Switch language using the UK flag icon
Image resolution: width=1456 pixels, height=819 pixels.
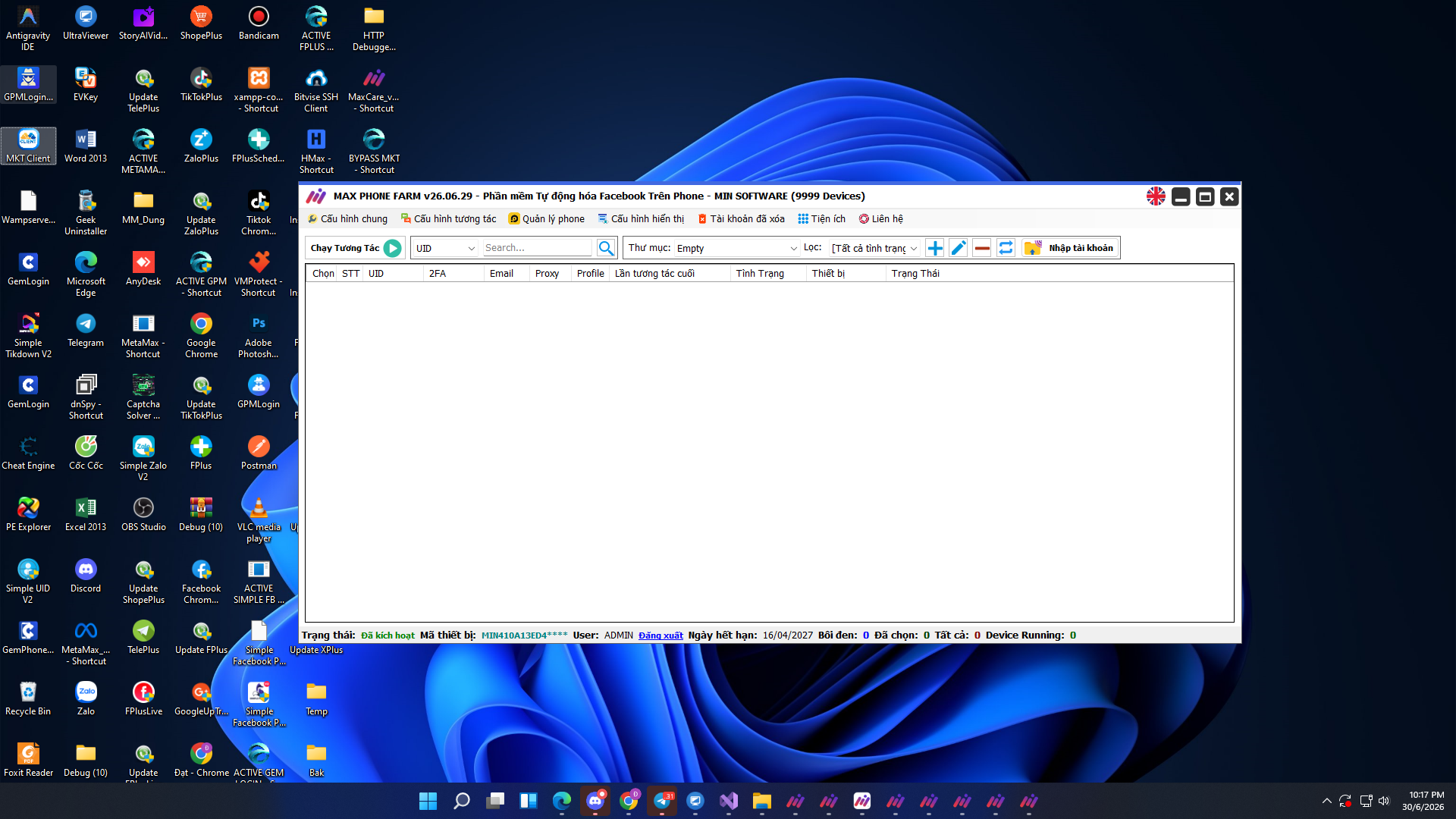coord(1156,196)
